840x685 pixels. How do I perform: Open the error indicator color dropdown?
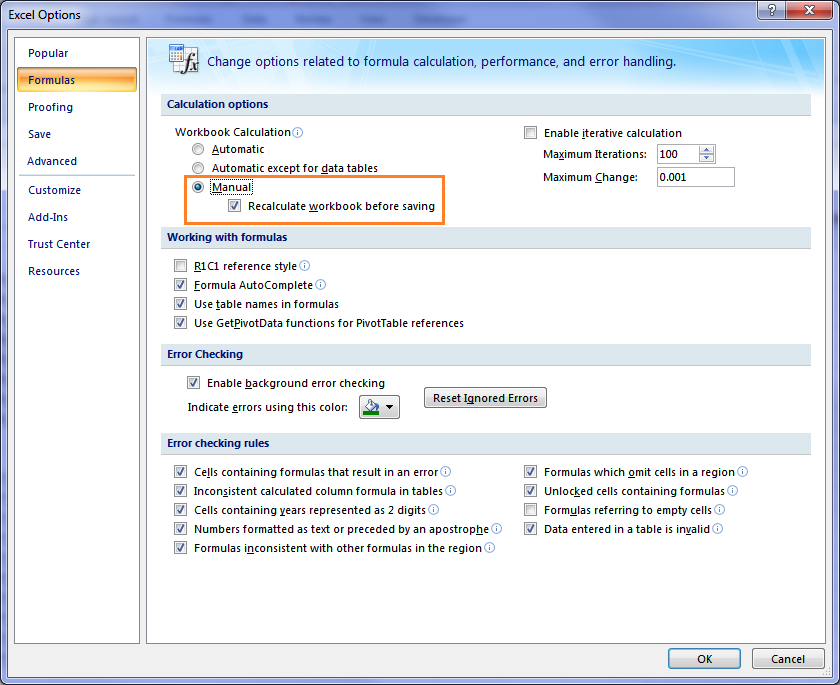point(379,407)
